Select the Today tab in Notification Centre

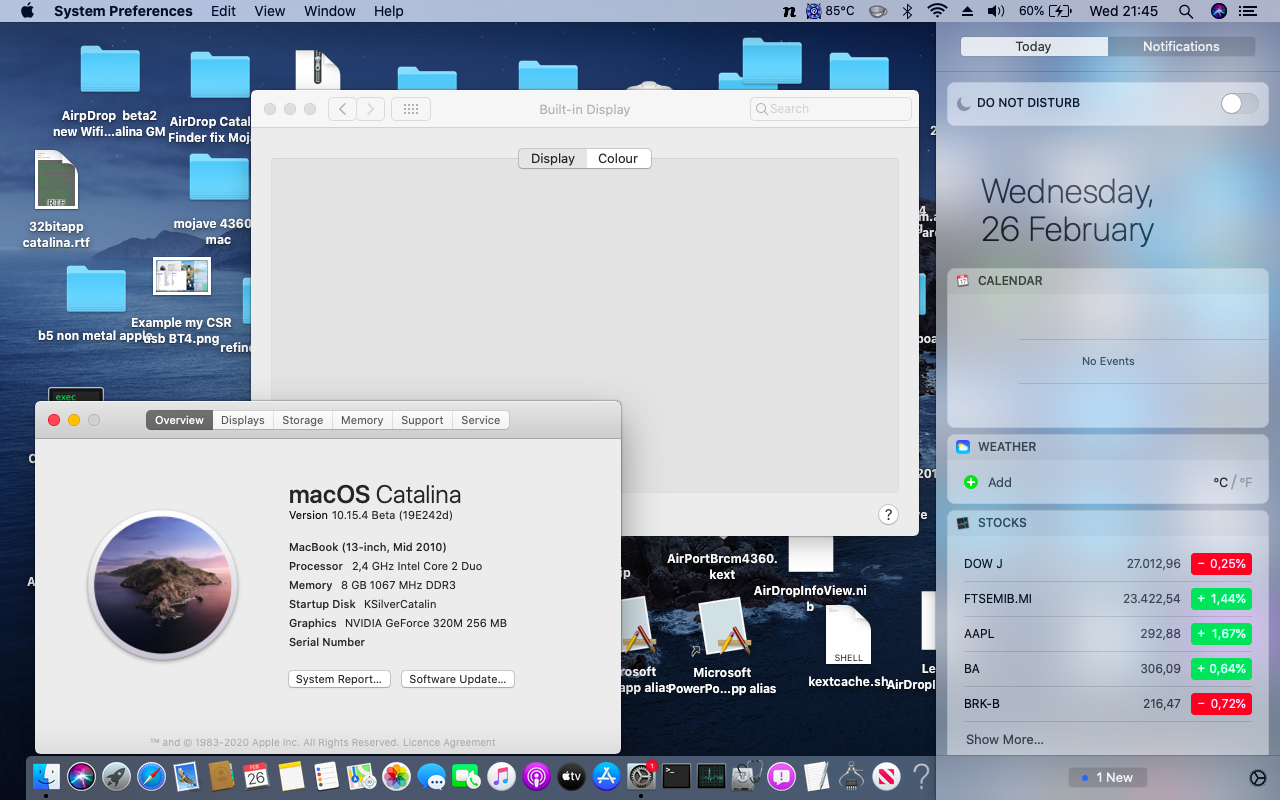[x=1033, y=46]
